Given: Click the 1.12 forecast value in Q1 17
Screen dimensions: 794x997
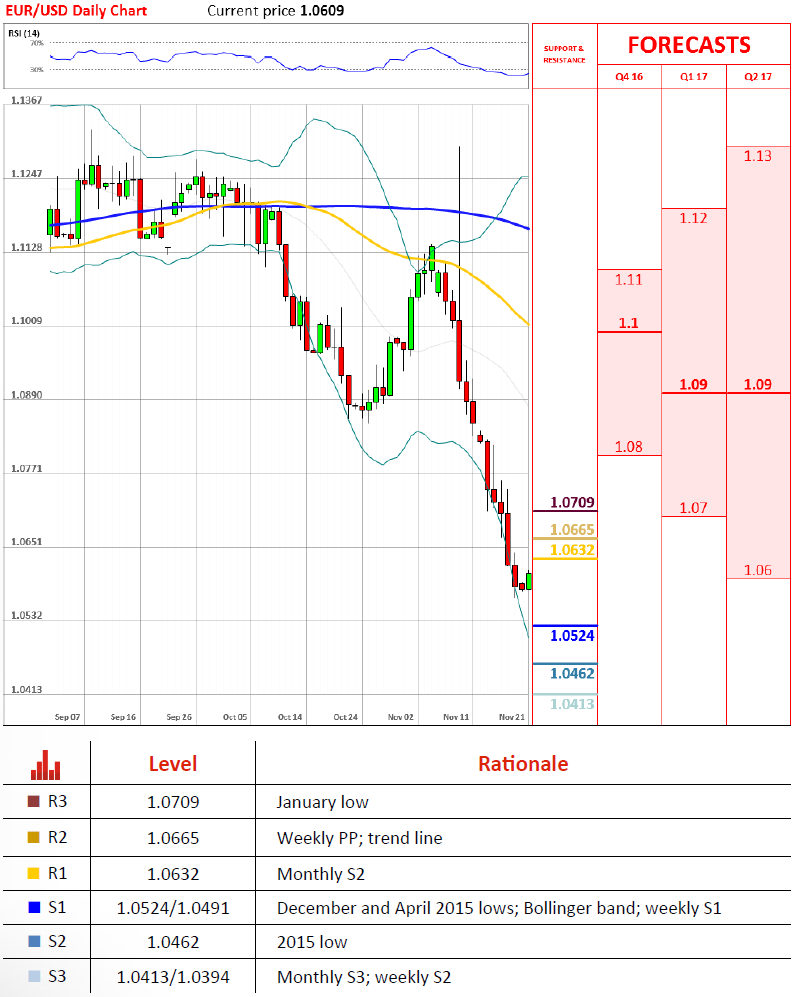Looking at the screenshot, I should [693, 218].
